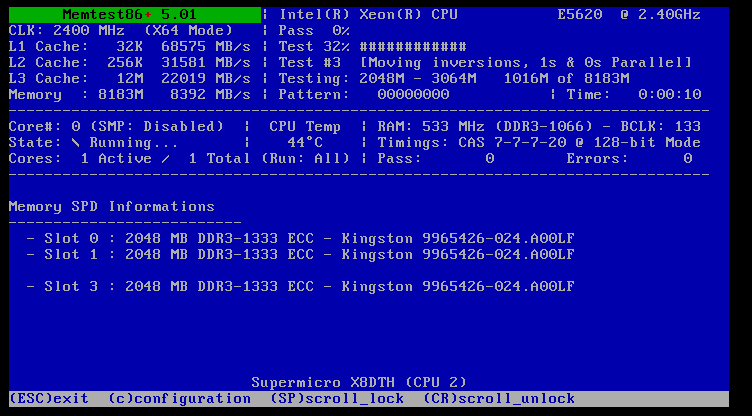This screenshot has width=752, height=416.
Task: Click the 'Intel(R) Xeon(R) CPU' name
Action: (368, 14)
